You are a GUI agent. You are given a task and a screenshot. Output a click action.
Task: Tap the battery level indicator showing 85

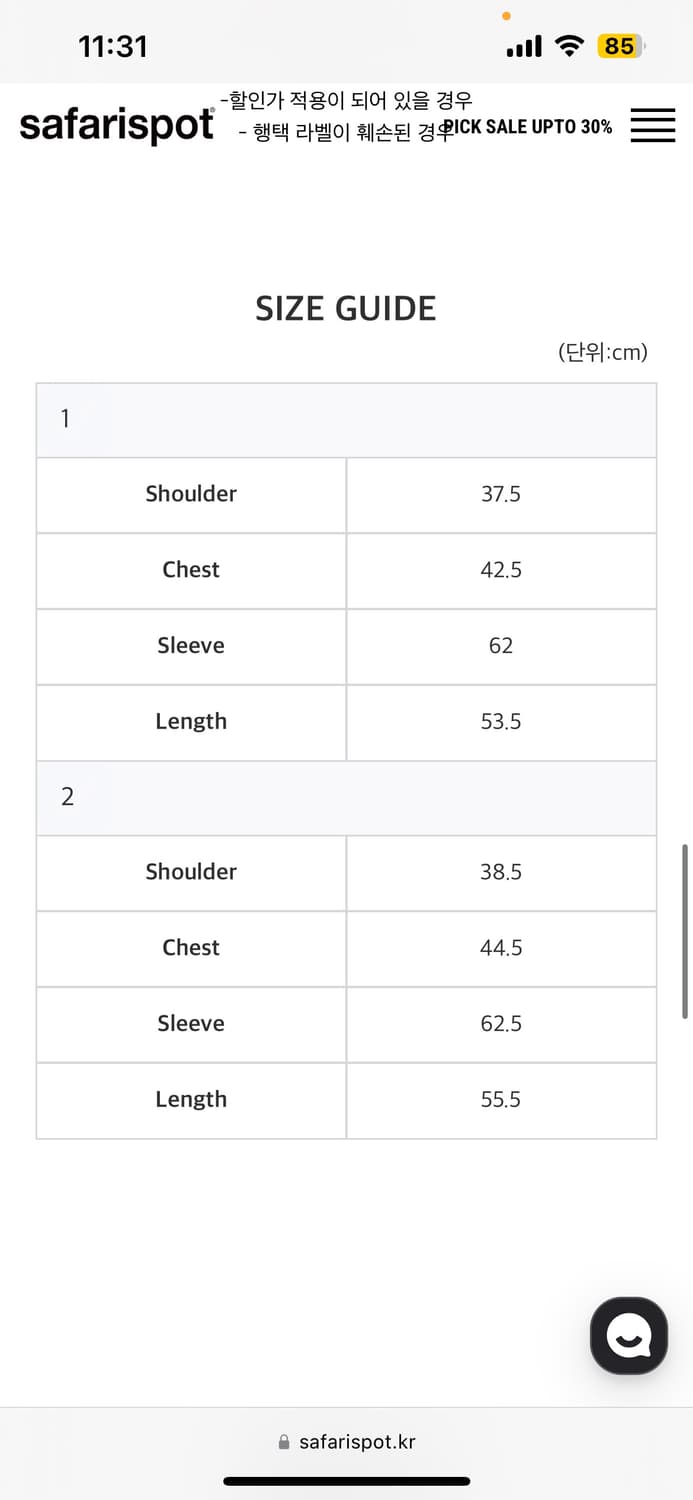pyautogui.click(x=618, y=46)
